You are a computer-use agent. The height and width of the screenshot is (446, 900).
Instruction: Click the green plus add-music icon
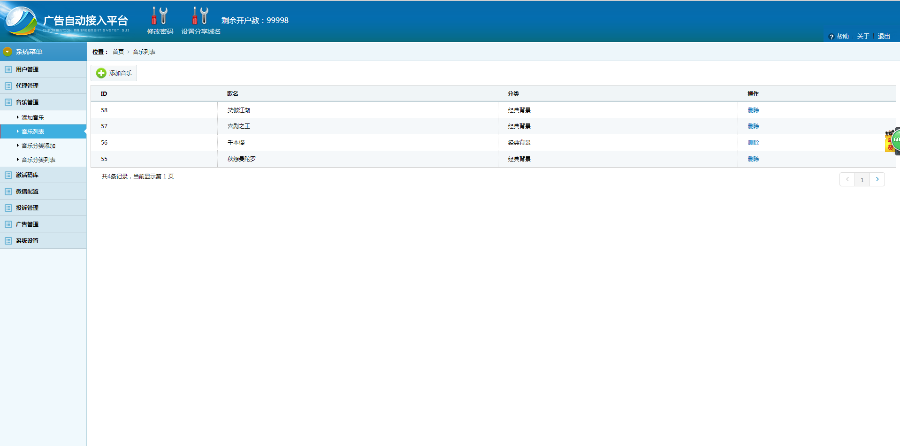pyautogui.click(x=101, y=73)
